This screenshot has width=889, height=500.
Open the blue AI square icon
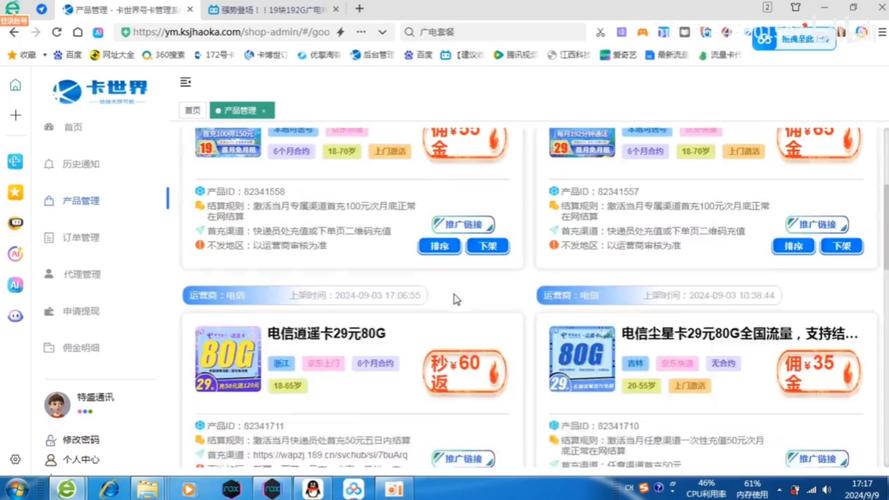(x=15, y=285)
